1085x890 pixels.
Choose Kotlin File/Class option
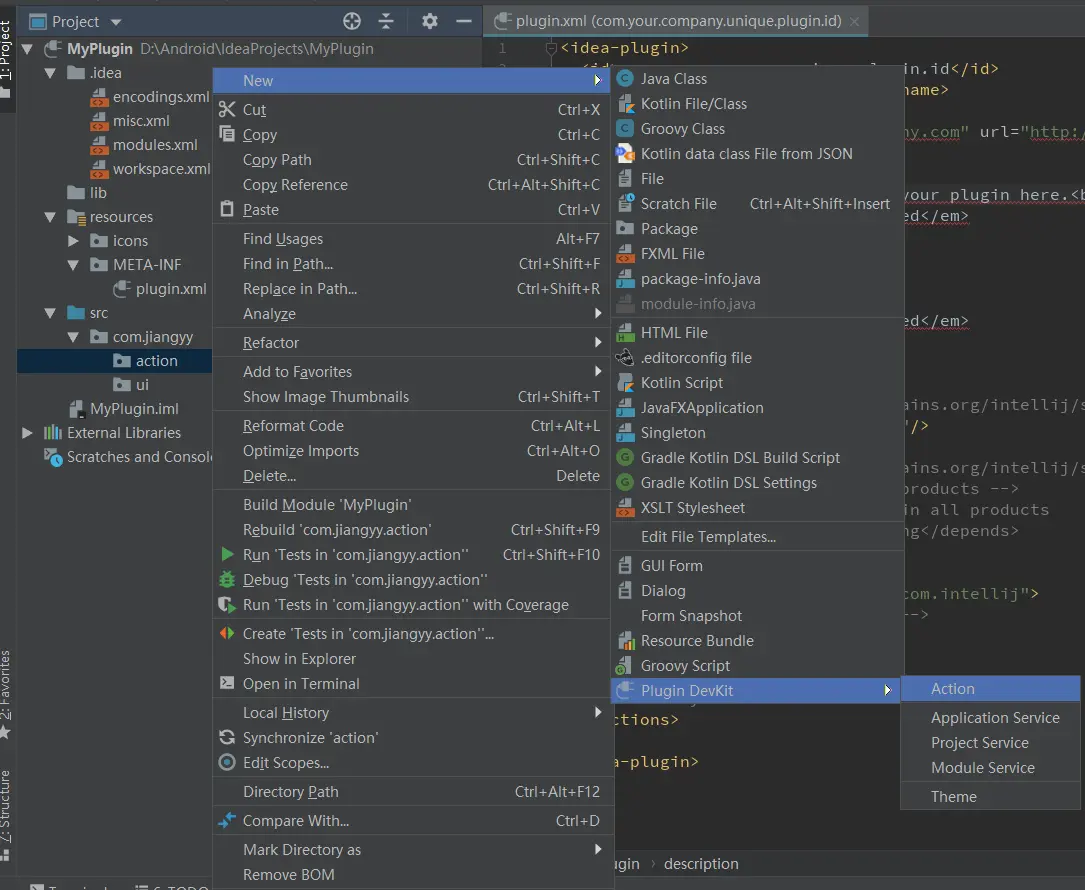pyautogui.click(x=693, y=104)
